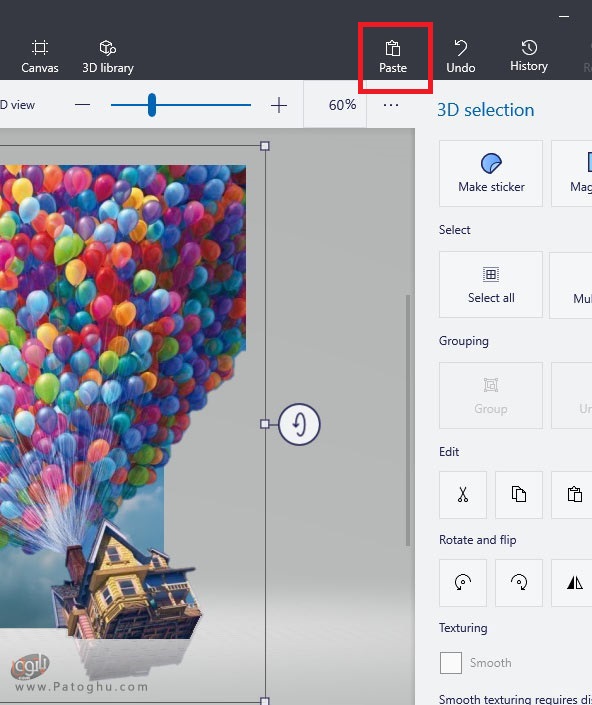Open the Canvas tool
The height and width of the screenshot is (705, 592).
coord(40,57)
